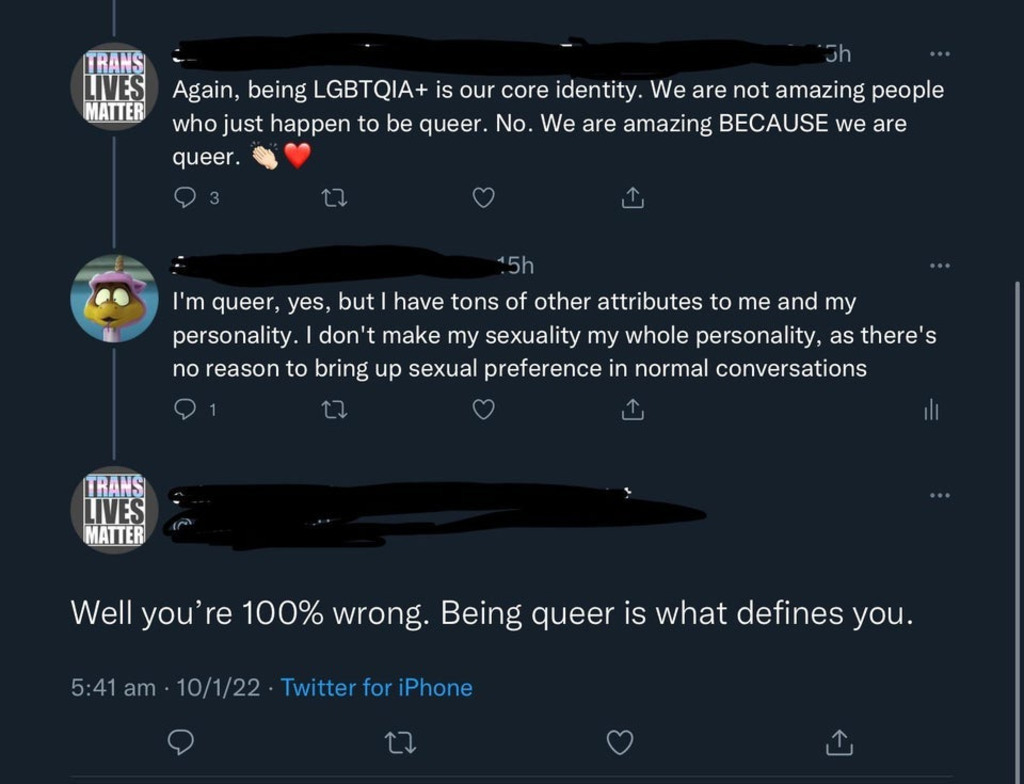
Task: Share the 'I'm queer, yes' tweet
Action: point(632,409)
